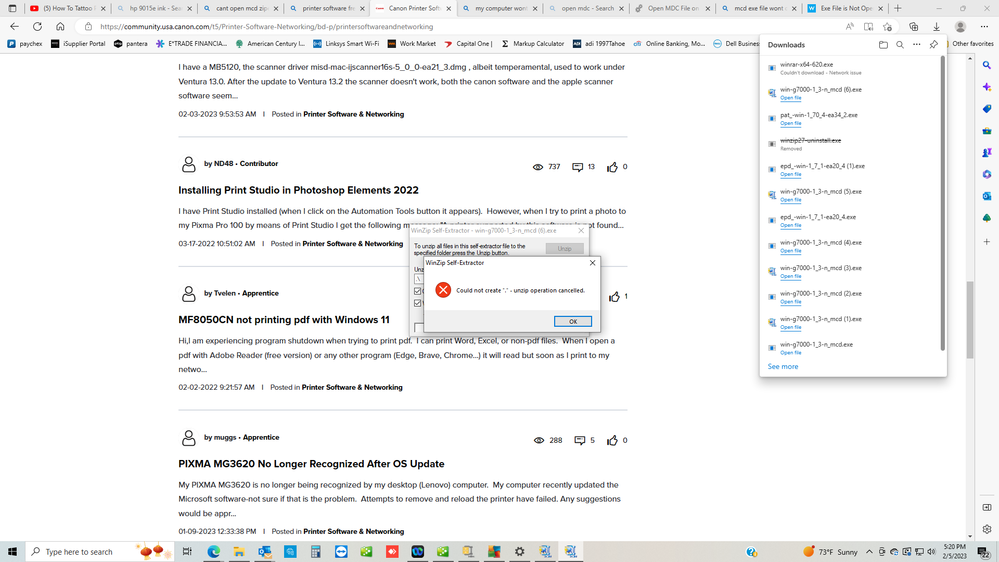Open Markup Calculator bookmark

pos(533,43)
